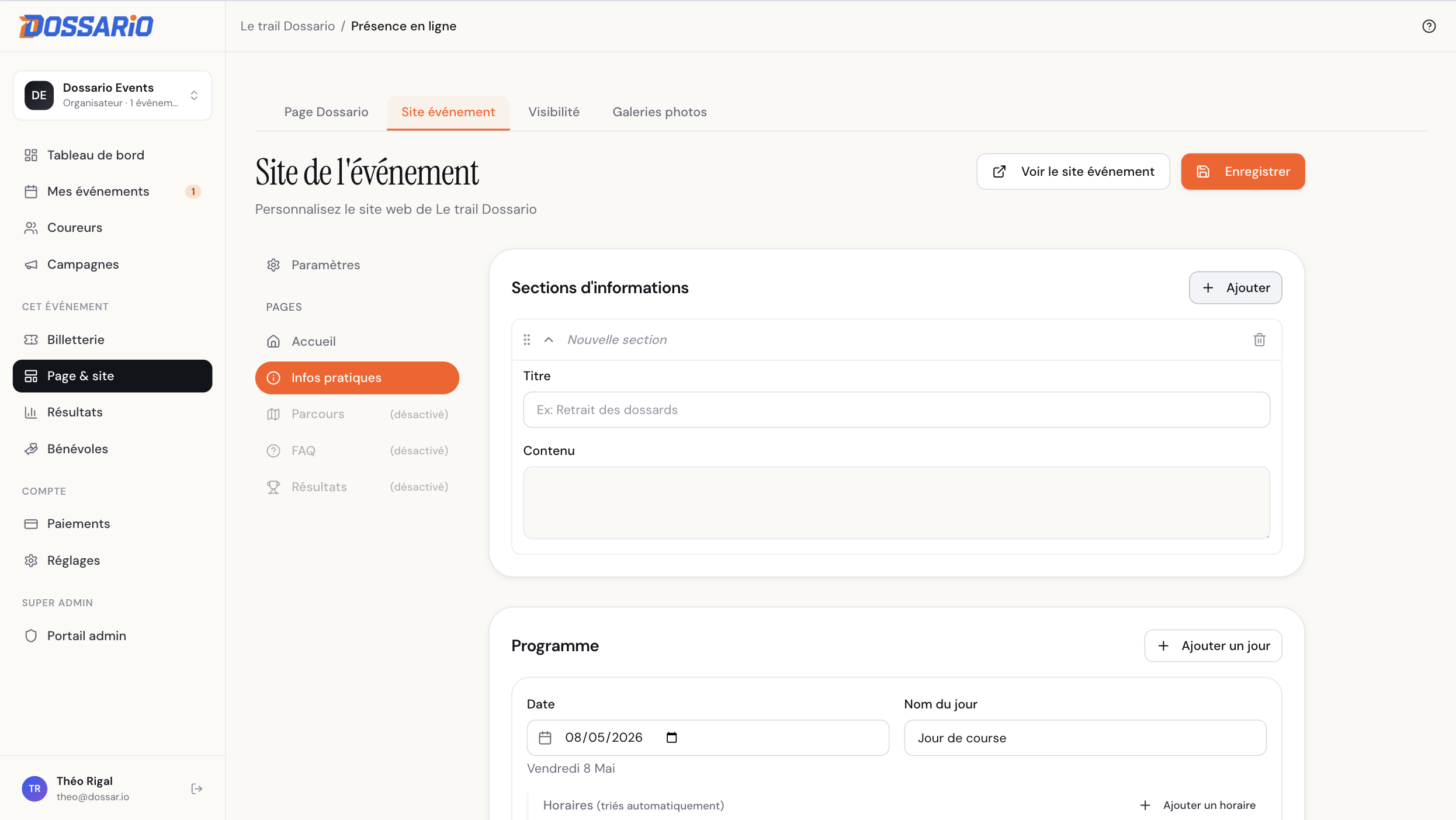Open Bénévoles section

click(112, 449)
